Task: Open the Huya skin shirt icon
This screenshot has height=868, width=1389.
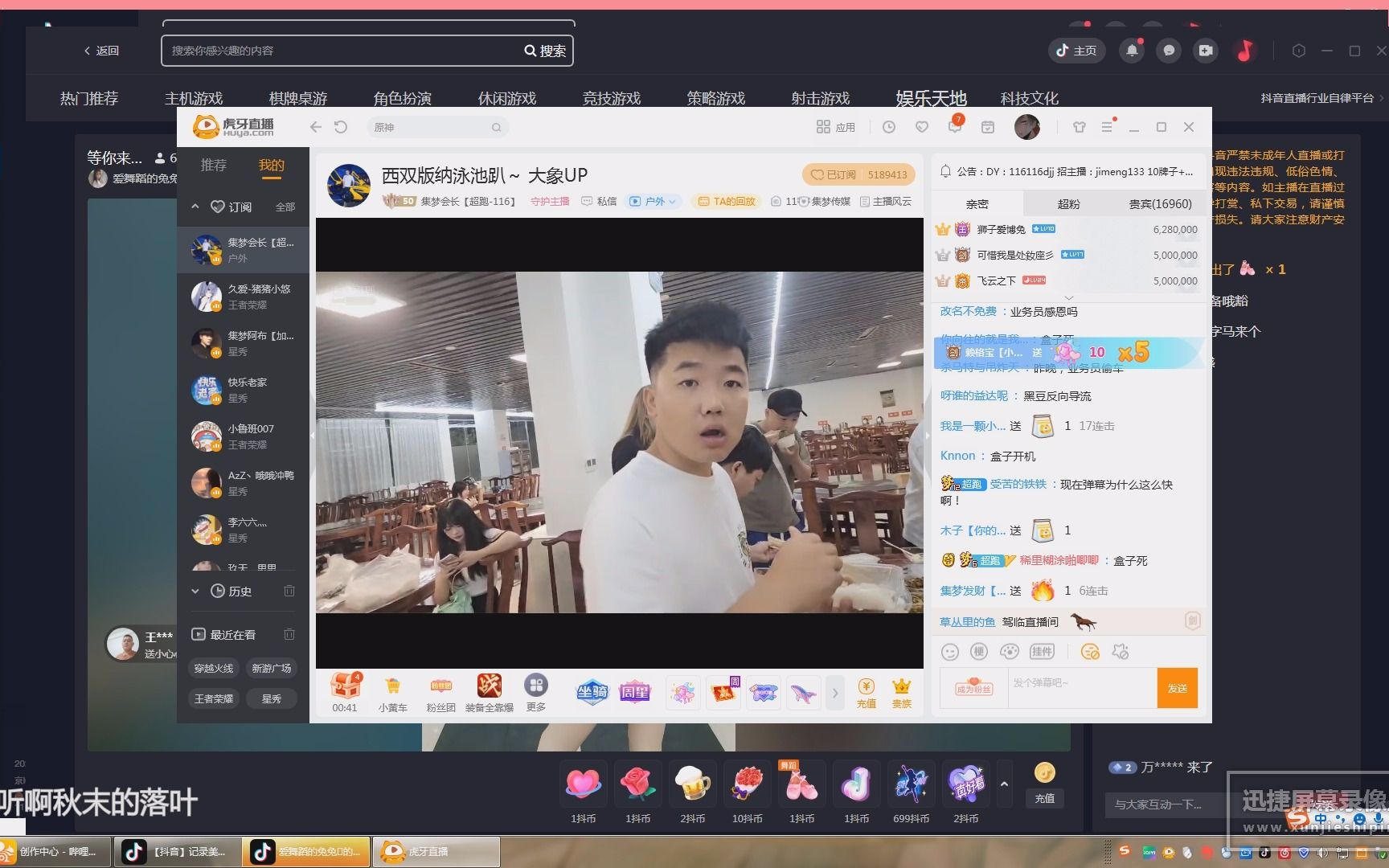Action: [x=1080, y=127]
